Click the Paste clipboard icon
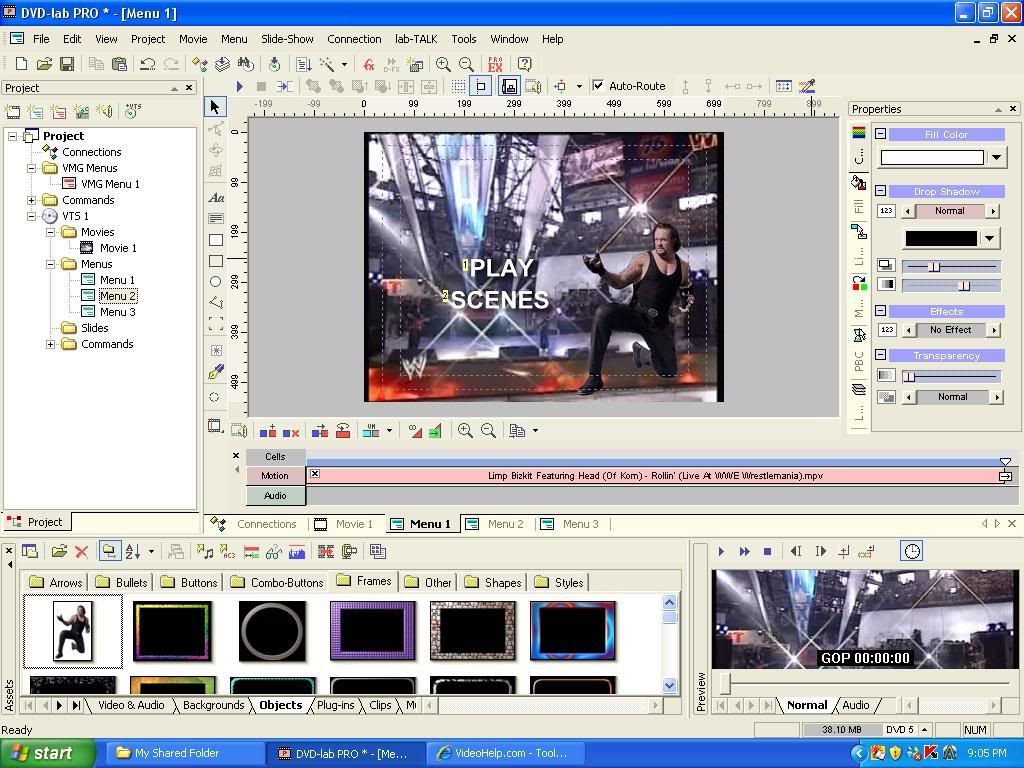Viewport: 1024px width, 768px height. coord(119,64)
